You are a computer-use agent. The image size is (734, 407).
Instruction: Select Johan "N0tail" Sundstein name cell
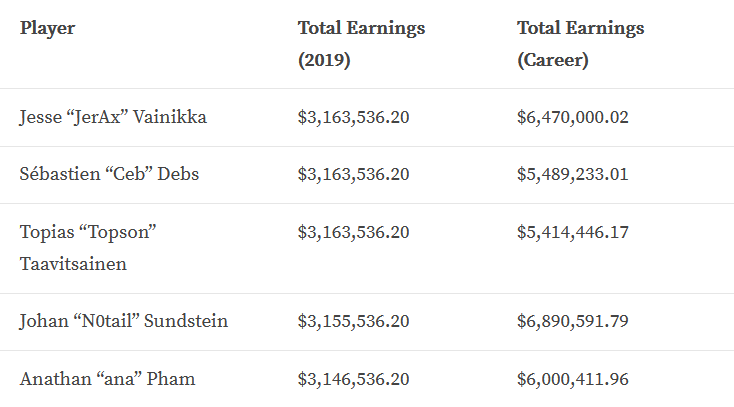point(124,321)
